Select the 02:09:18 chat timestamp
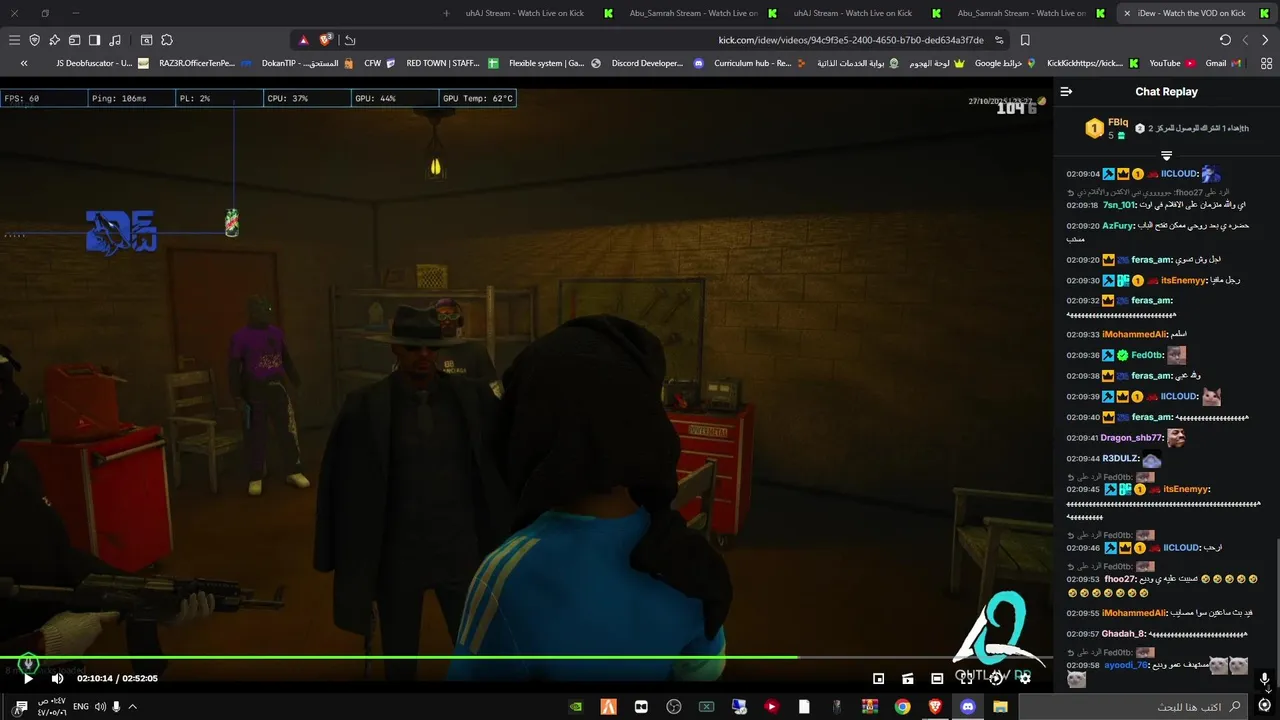1280x720 pixels. pyautogui.click(x=1083, y=205)
